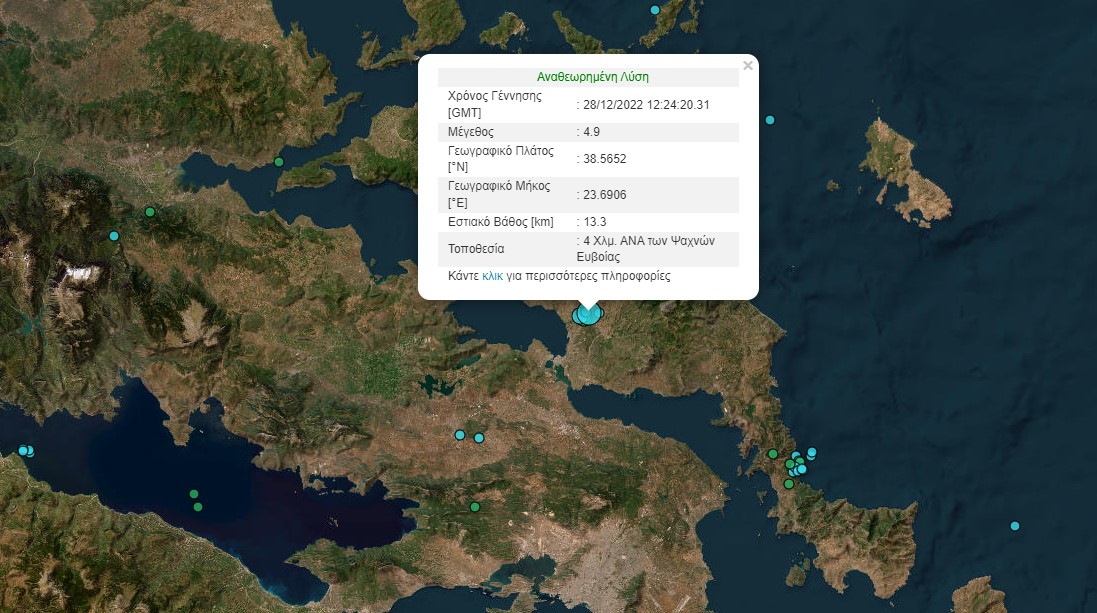Viewport: 1097px width, 613px height.
Task: Select the left cyan marker of the central inland pair
Action: tap(460, 435)
